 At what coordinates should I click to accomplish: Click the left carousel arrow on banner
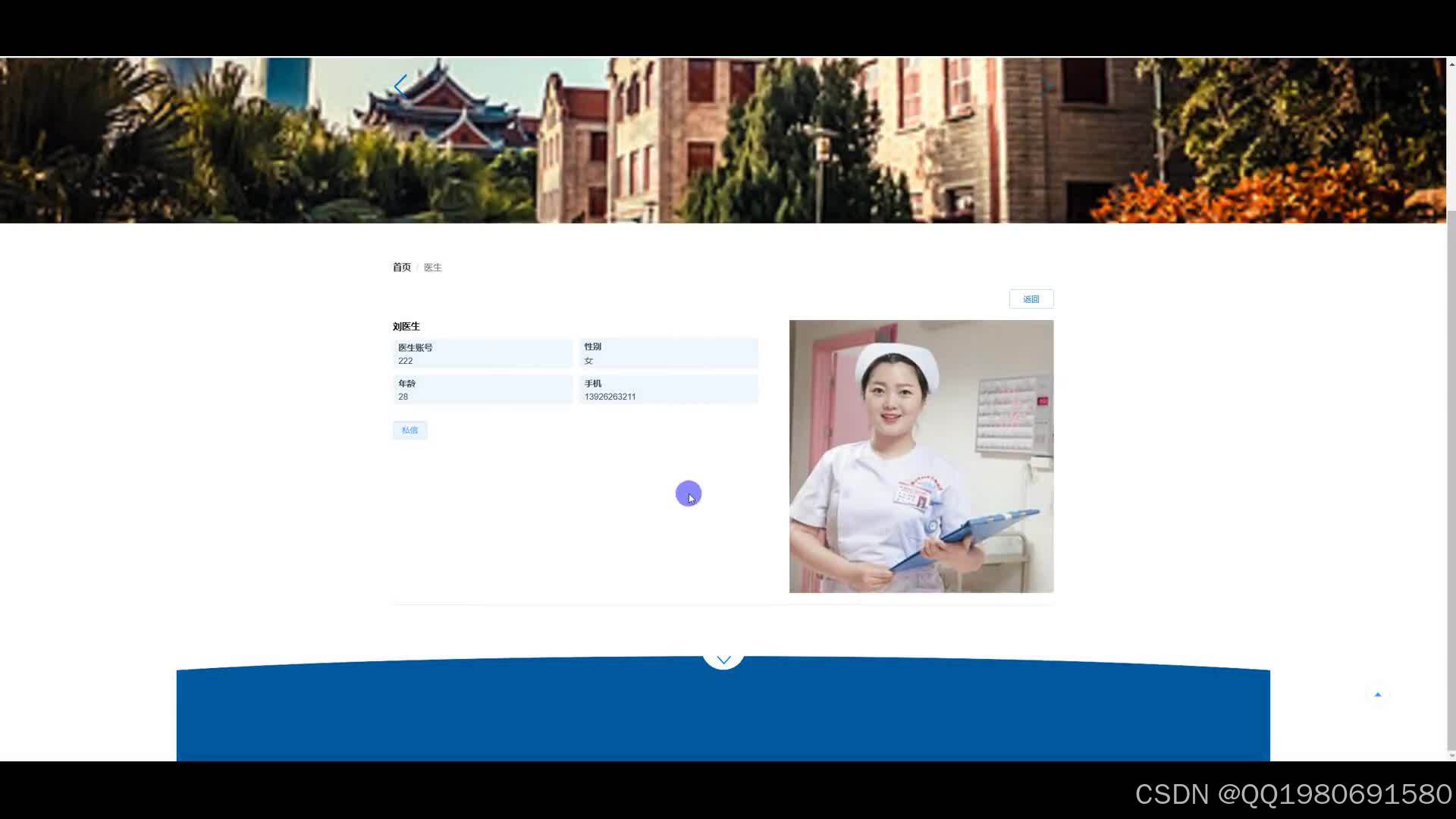(400, 85)
